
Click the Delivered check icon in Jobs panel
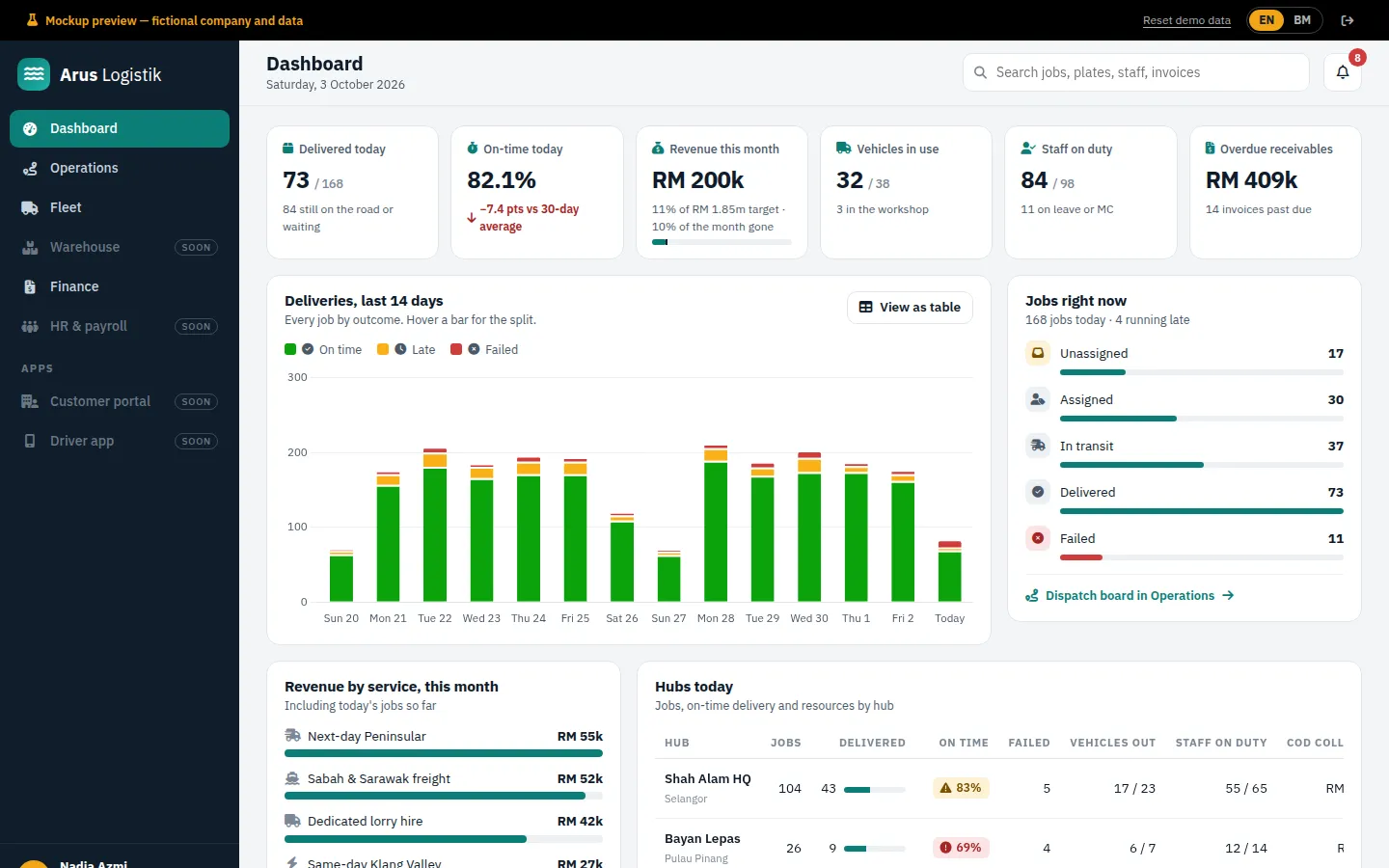(1038, 492)
